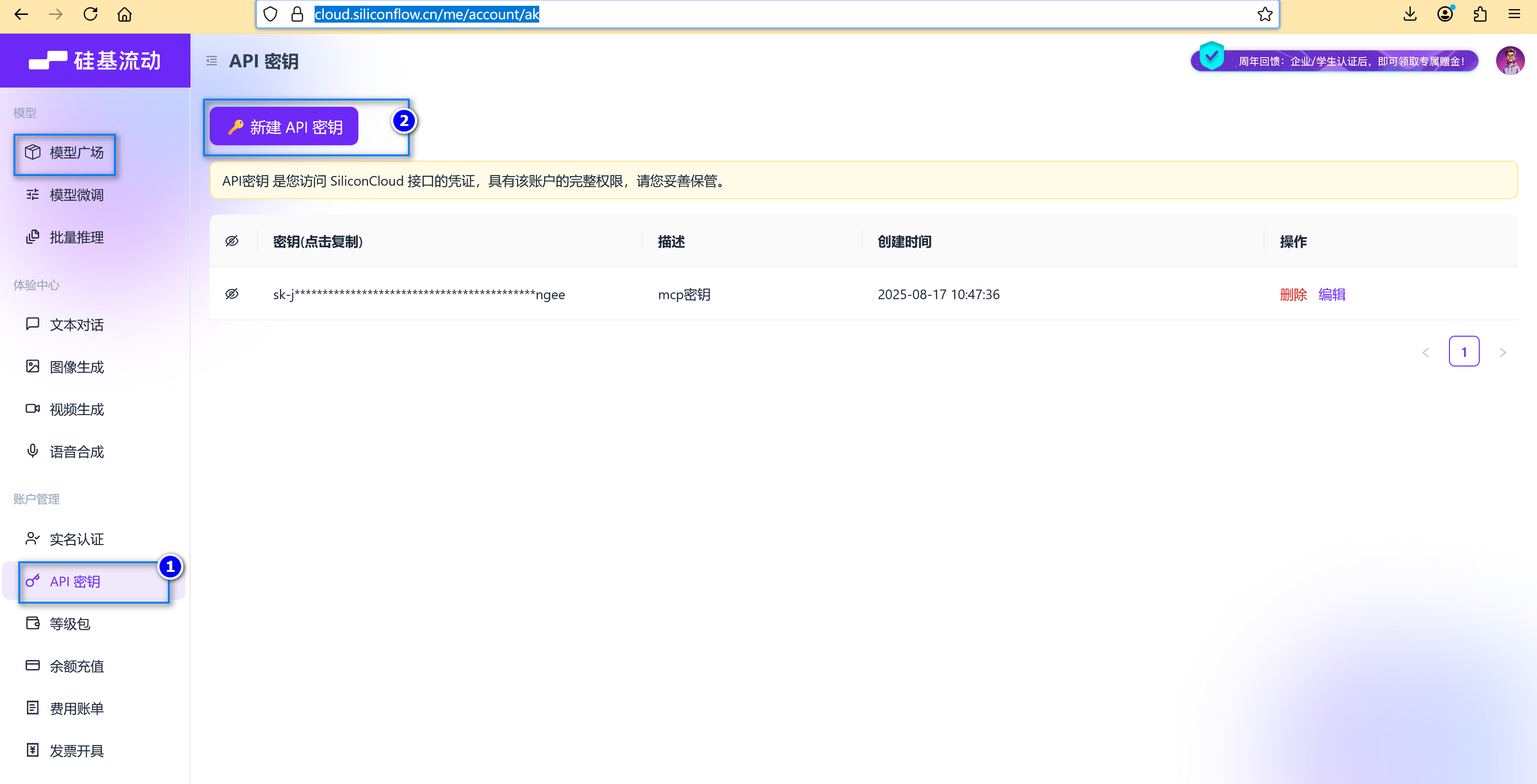Reload the page with refresh icon
This screenshot has height=784, width=1537.
click(x=91, y=14)
